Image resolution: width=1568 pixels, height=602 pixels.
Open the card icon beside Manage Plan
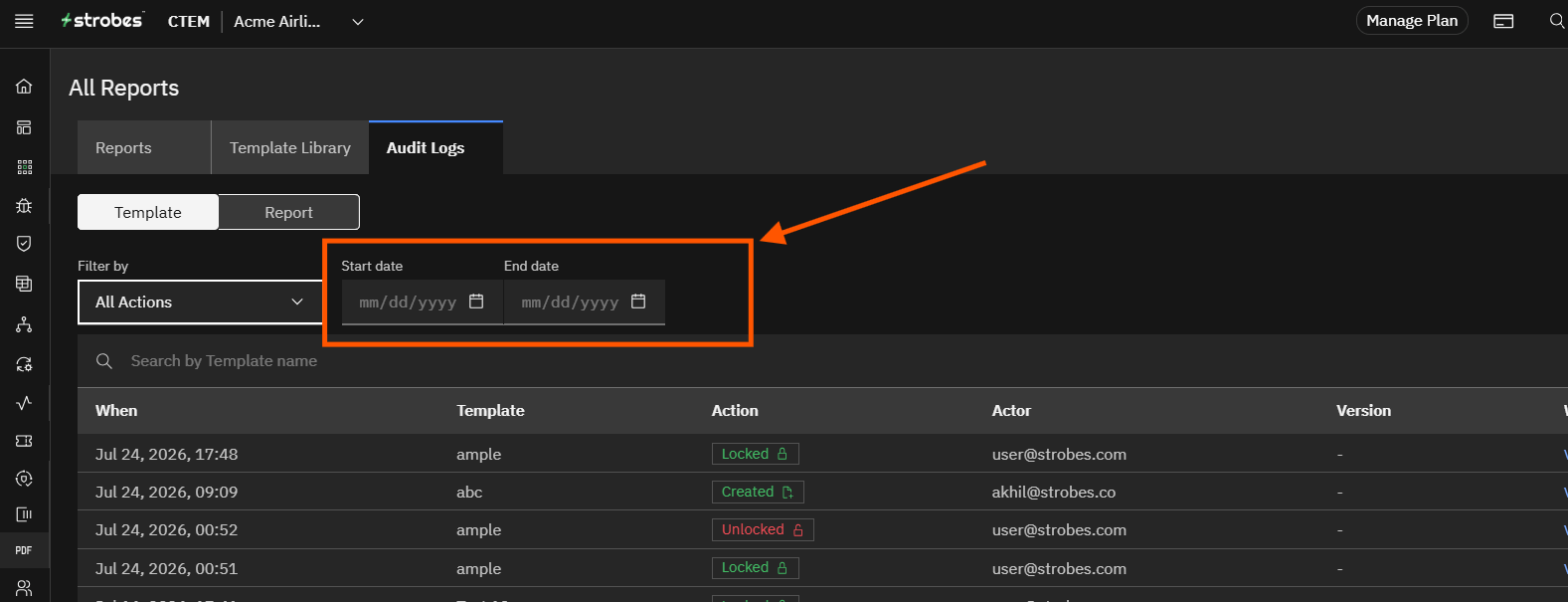pyautogui.click(x=1503, y=21)
